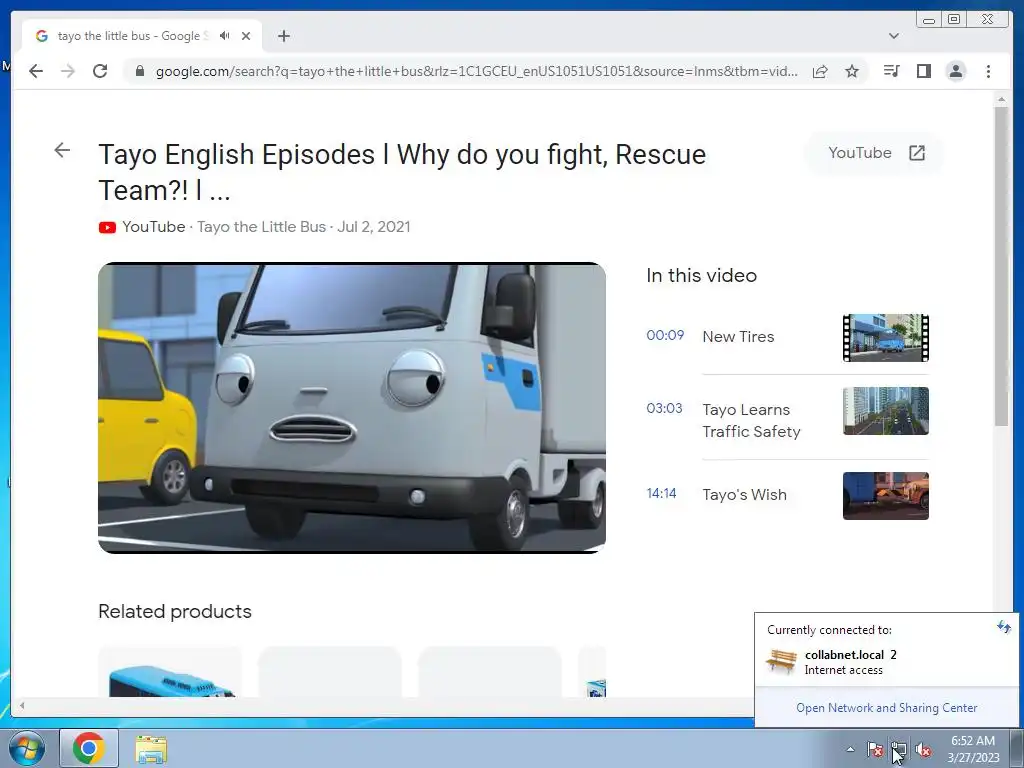Screen dimensions: 1024x768
Task: Open the Traffic Safety thumbnail
Action: pyautogui.click(x=886, y=411)
